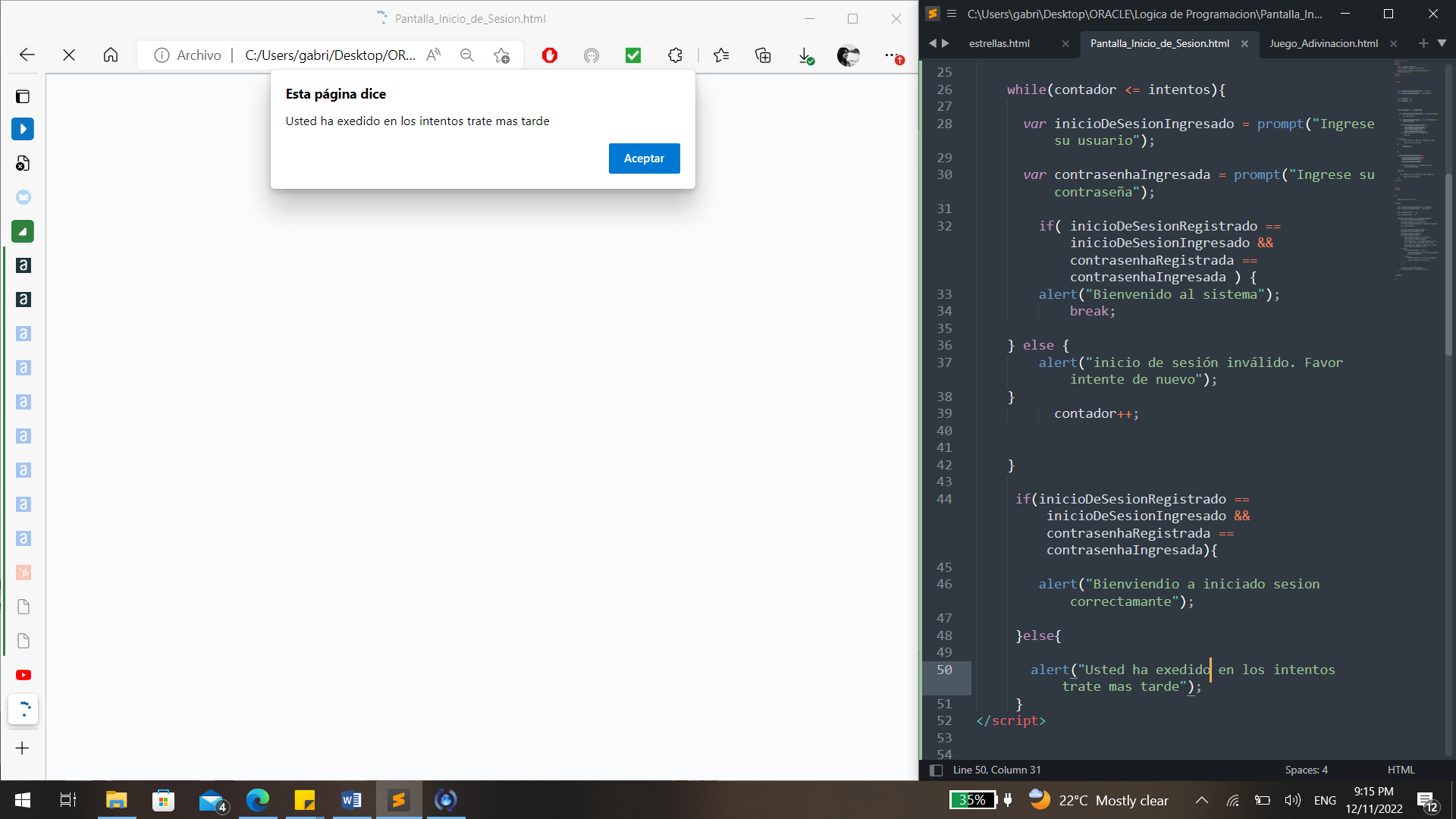Go to previous tab arrow in Sublime
This screenshot has height=819, width=1456.
933,43
